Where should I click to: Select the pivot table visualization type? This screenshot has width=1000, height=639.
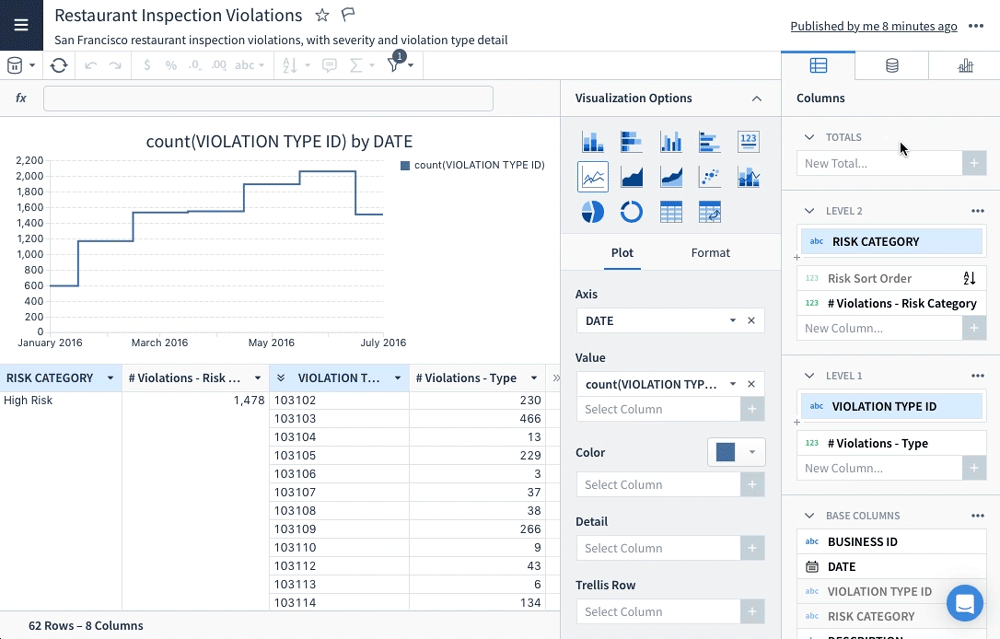click(709, 212)
